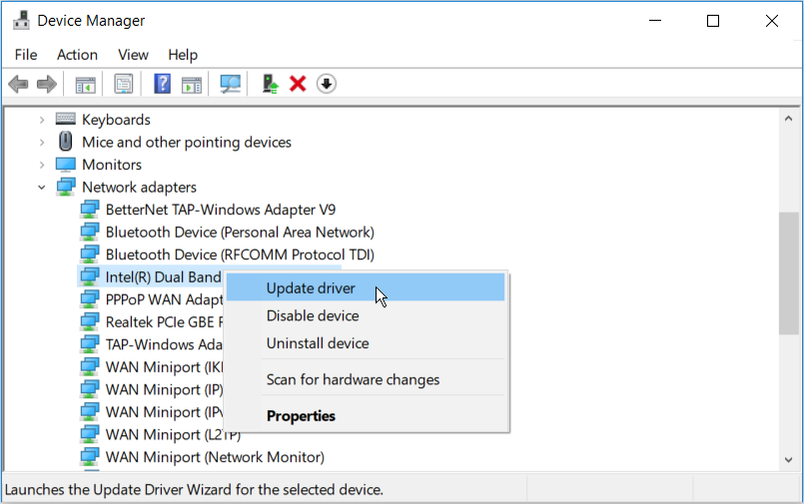Expand the Keyboards category
804x504 pixels.
coord(42,120)
